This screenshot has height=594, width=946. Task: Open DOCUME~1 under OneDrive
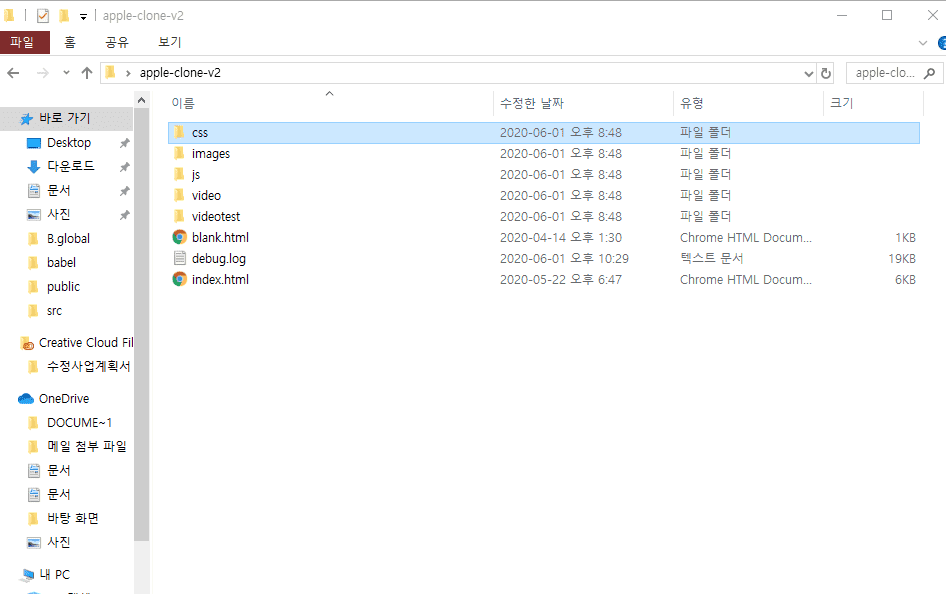click(80, 423)
